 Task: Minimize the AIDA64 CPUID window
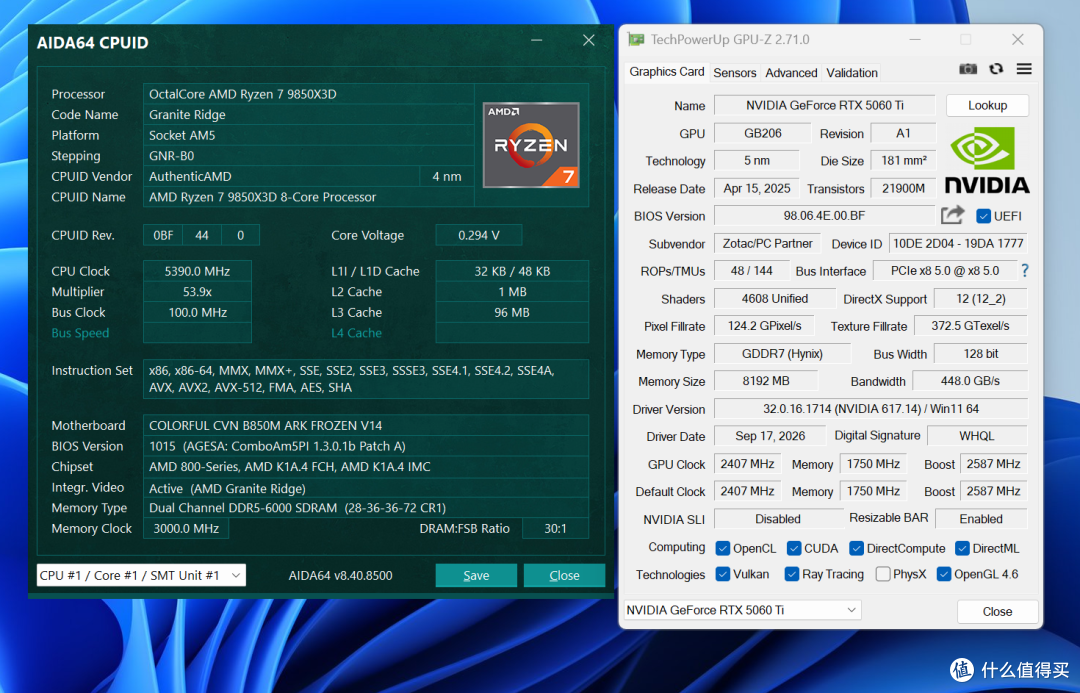[537, 41]
